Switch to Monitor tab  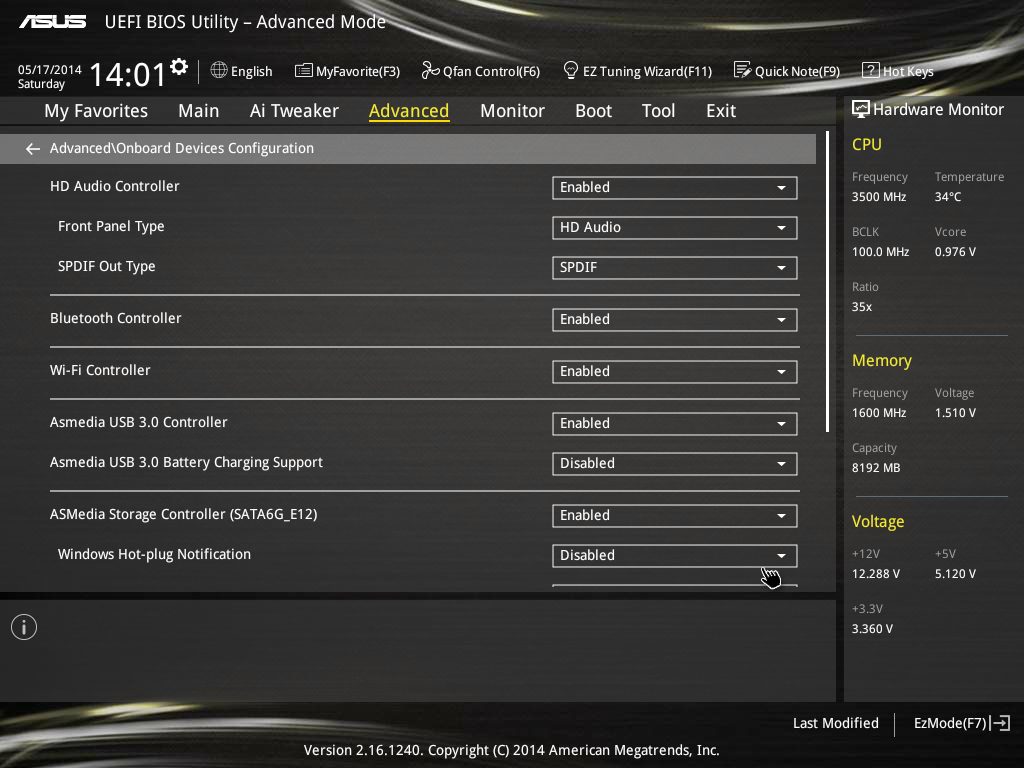pos(512,111)
